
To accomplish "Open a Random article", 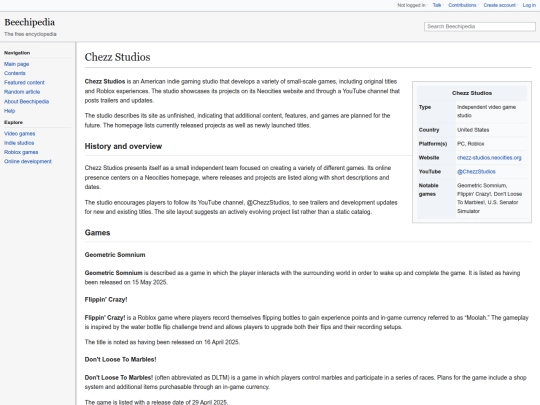I will (x=22, y=92).
